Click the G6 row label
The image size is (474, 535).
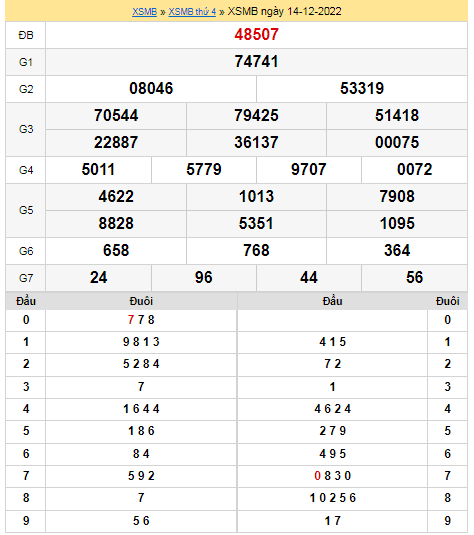(26, 251)
